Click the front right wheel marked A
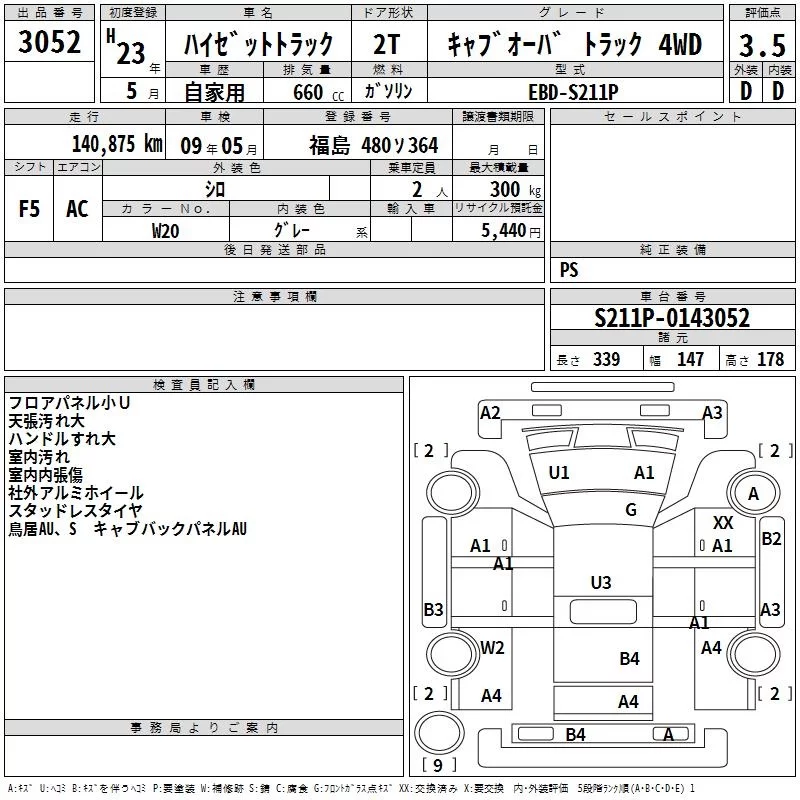 [x=753, y=493]
